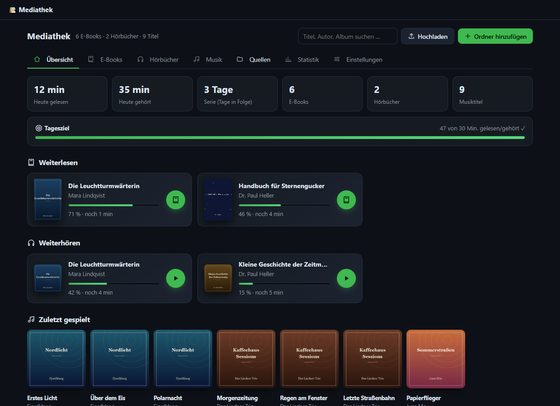Click the 42 % listening progress bar
The width and height of the screenshot is (560, 406).
pos(114,284)
